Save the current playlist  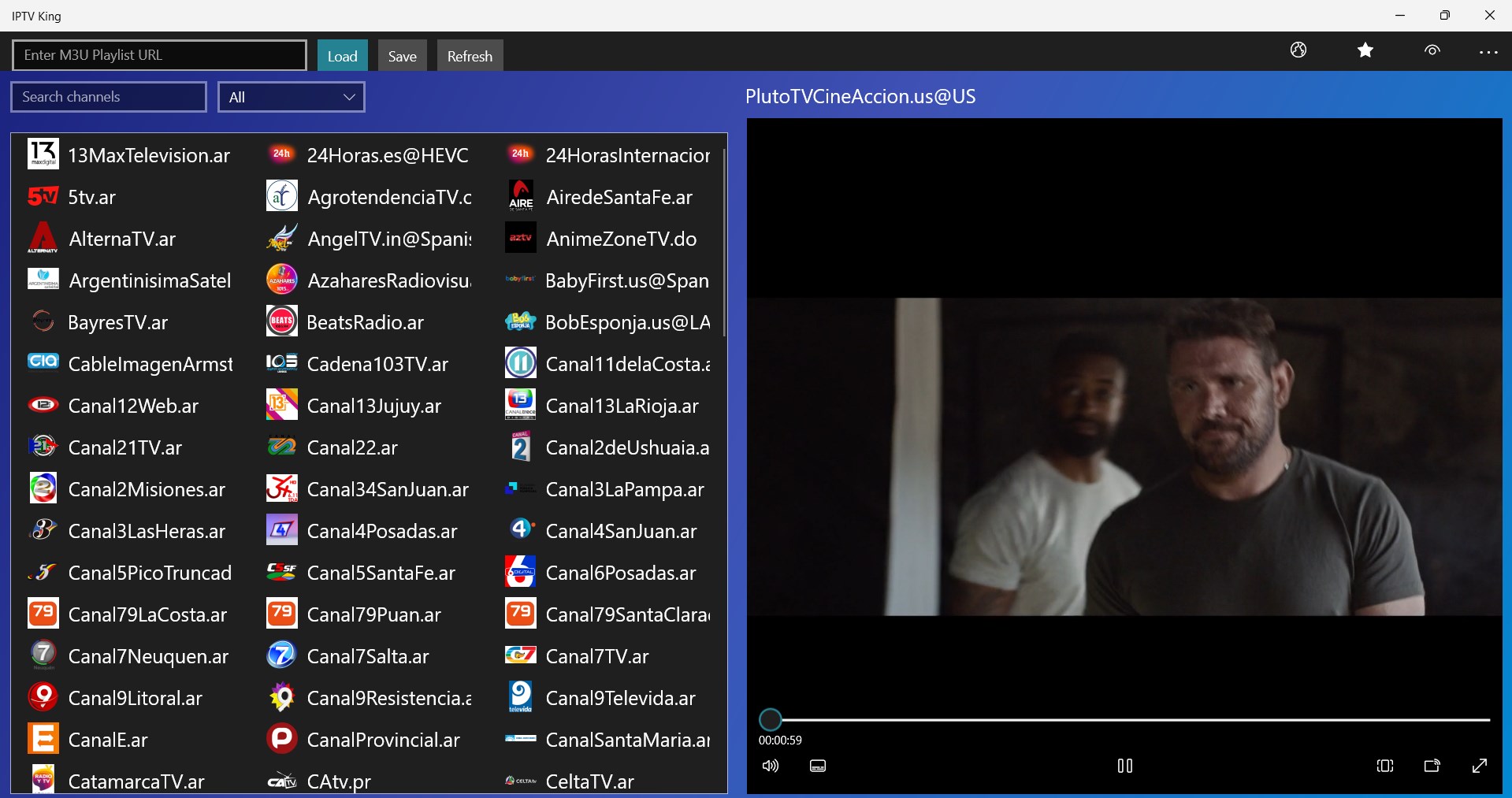pos(402,55)
